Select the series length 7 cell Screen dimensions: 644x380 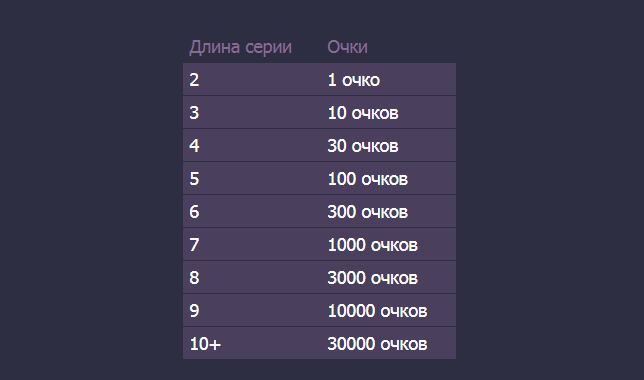click(x=252, y=244)
